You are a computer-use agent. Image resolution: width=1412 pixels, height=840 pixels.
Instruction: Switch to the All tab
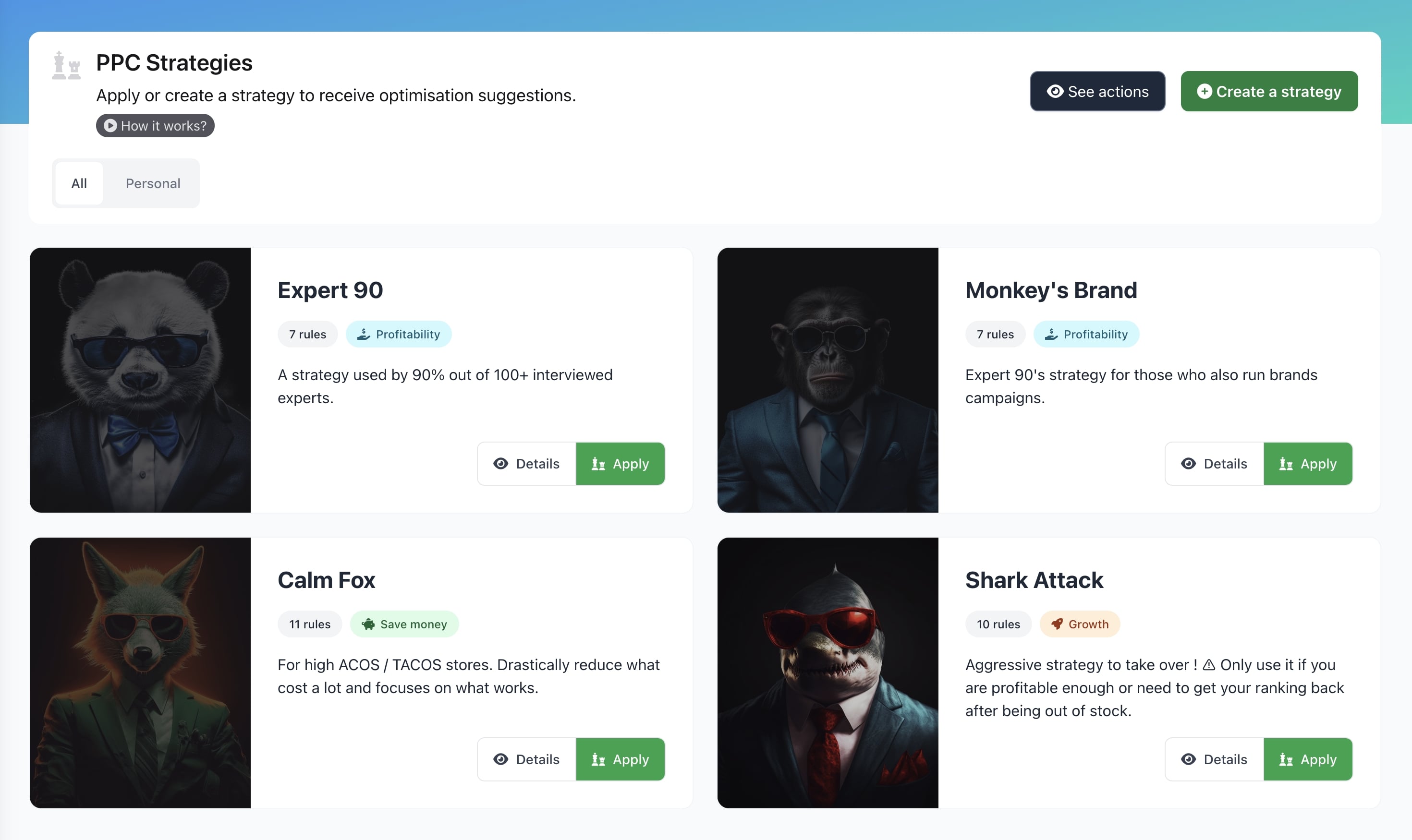(x=79, y=183)
